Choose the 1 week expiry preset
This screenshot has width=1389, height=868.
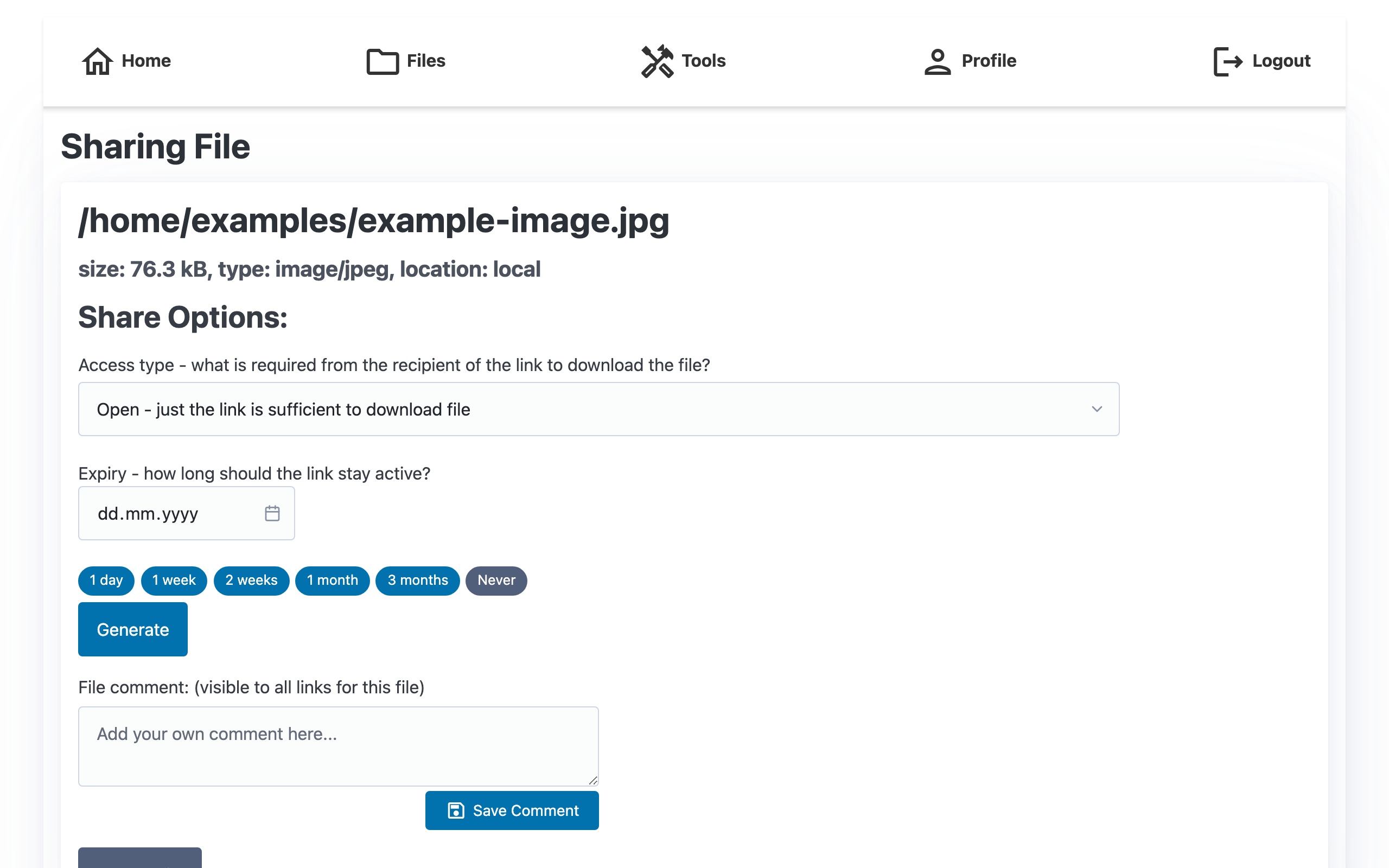174,580
